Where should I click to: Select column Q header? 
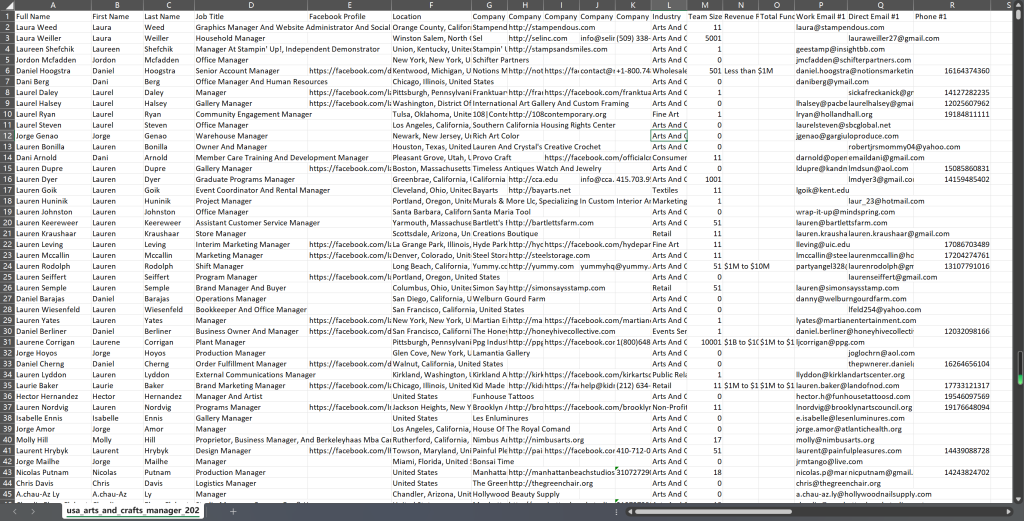pos(880,5)
